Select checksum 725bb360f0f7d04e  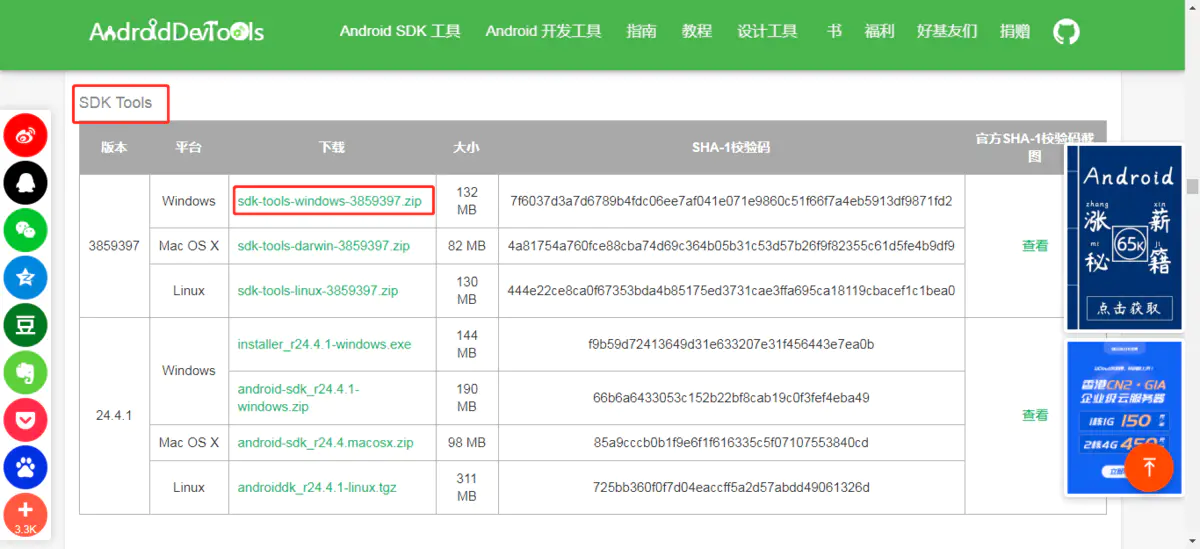pos(731,487)
